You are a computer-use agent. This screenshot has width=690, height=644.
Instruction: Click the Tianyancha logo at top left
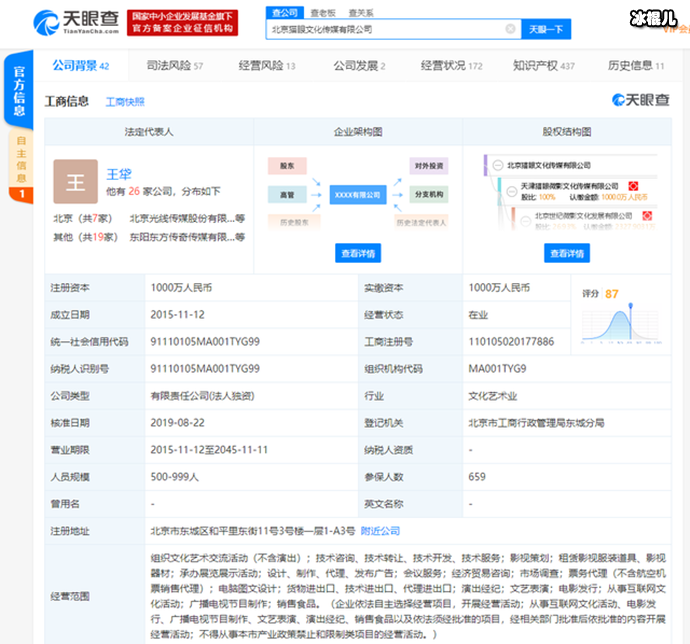(x=76, y=22)
